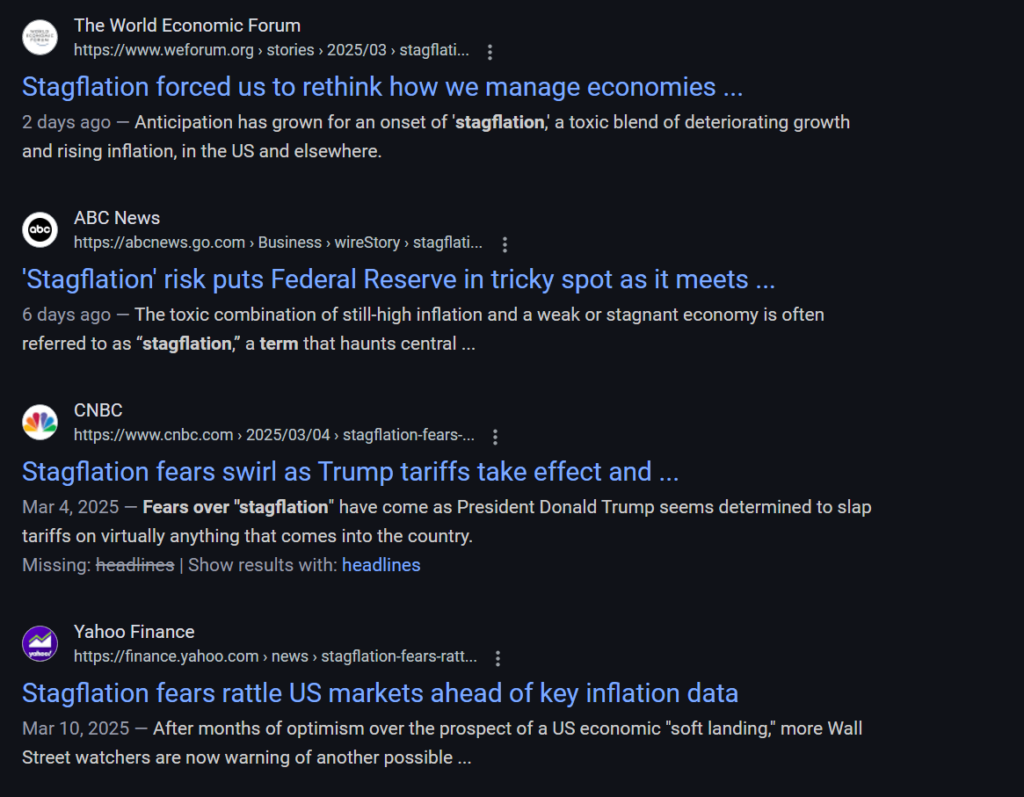
Task: Click the Yahoo Finance logo icon
Action: click(40, 643)
